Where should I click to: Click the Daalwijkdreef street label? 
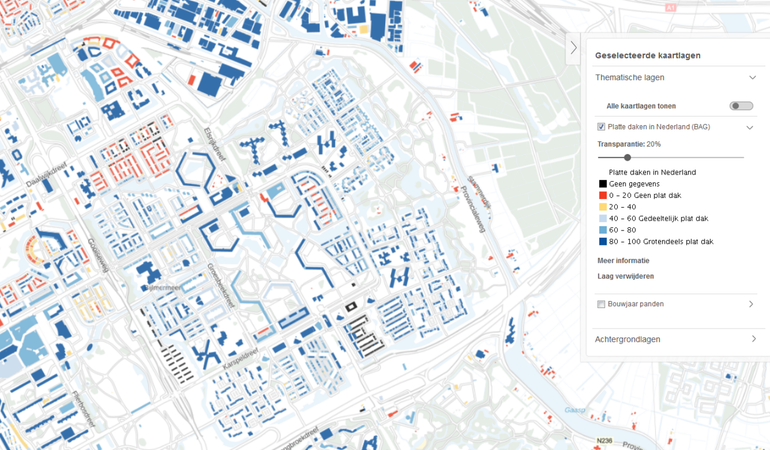(46, 176)
